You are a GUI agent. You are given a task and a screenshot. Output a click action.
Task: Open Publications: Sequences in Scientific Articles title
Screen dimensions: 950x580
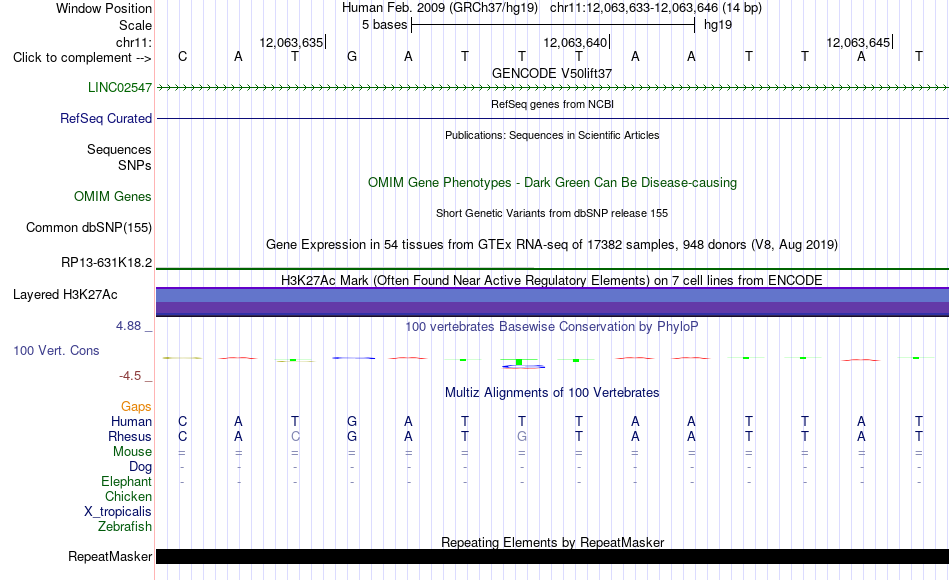pyautogui.click(x=552, y=135)
